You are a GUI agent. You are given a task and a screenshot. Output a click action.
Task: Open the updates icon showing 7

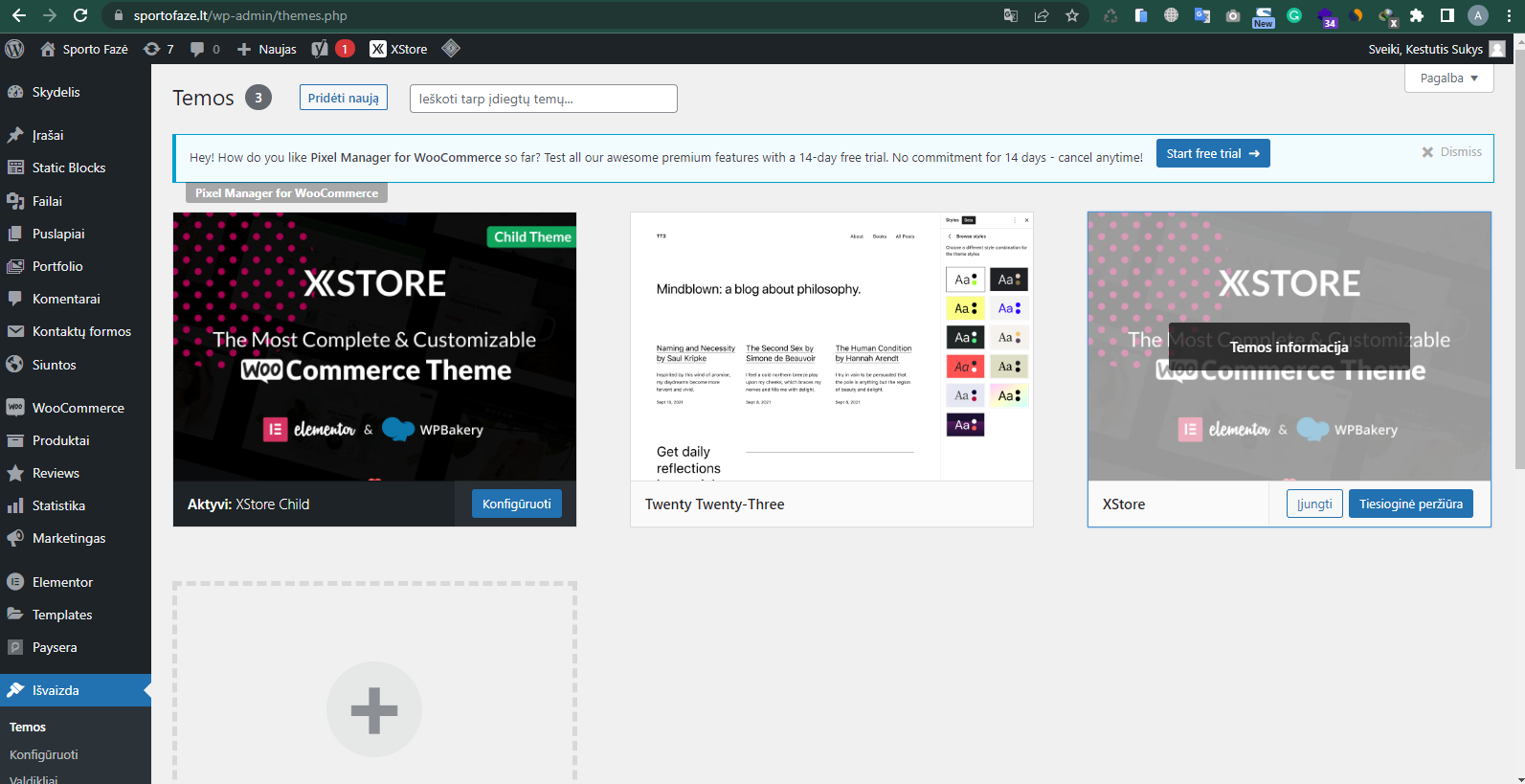click(151, 49)
